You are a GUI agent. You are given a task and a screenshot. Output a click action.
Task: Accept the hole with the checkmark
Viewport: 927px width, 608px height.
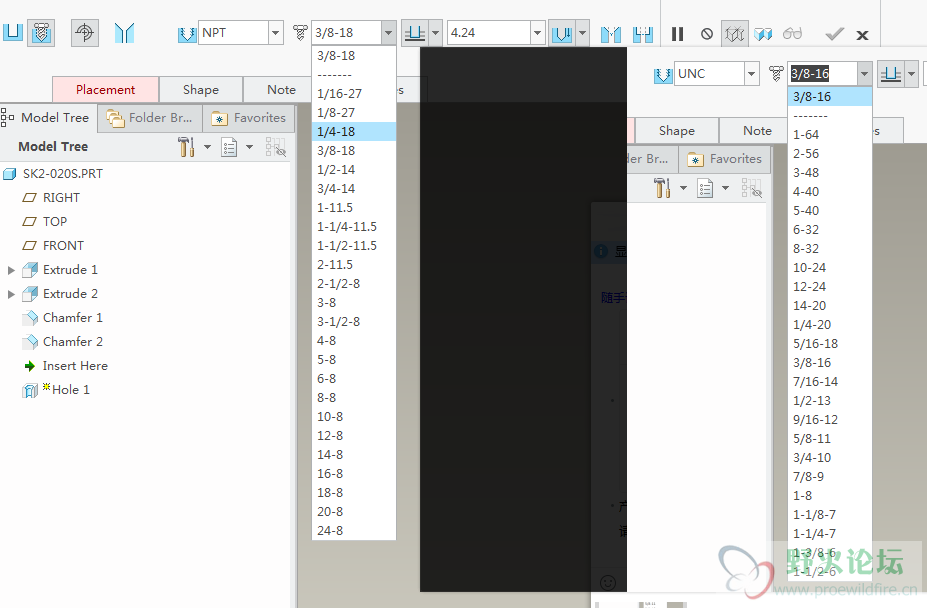click(834, 34)
